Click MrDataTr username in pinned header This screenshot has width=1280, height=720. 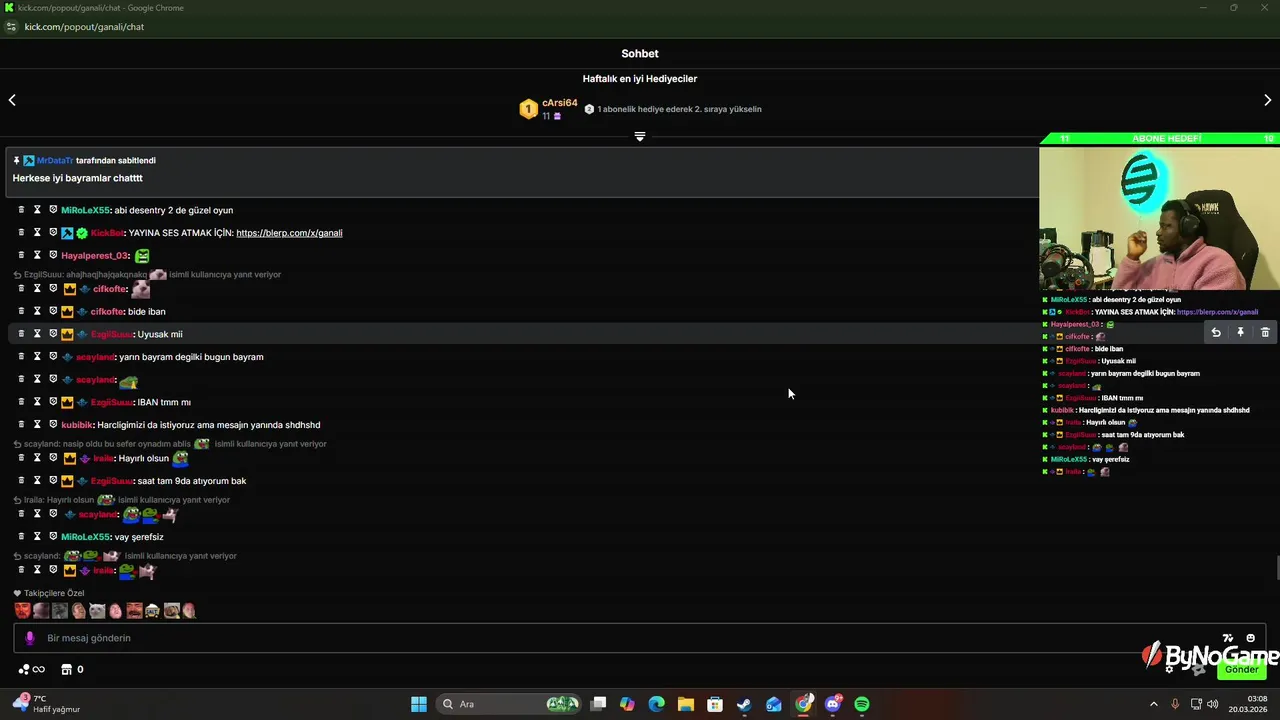click(54, 160)
